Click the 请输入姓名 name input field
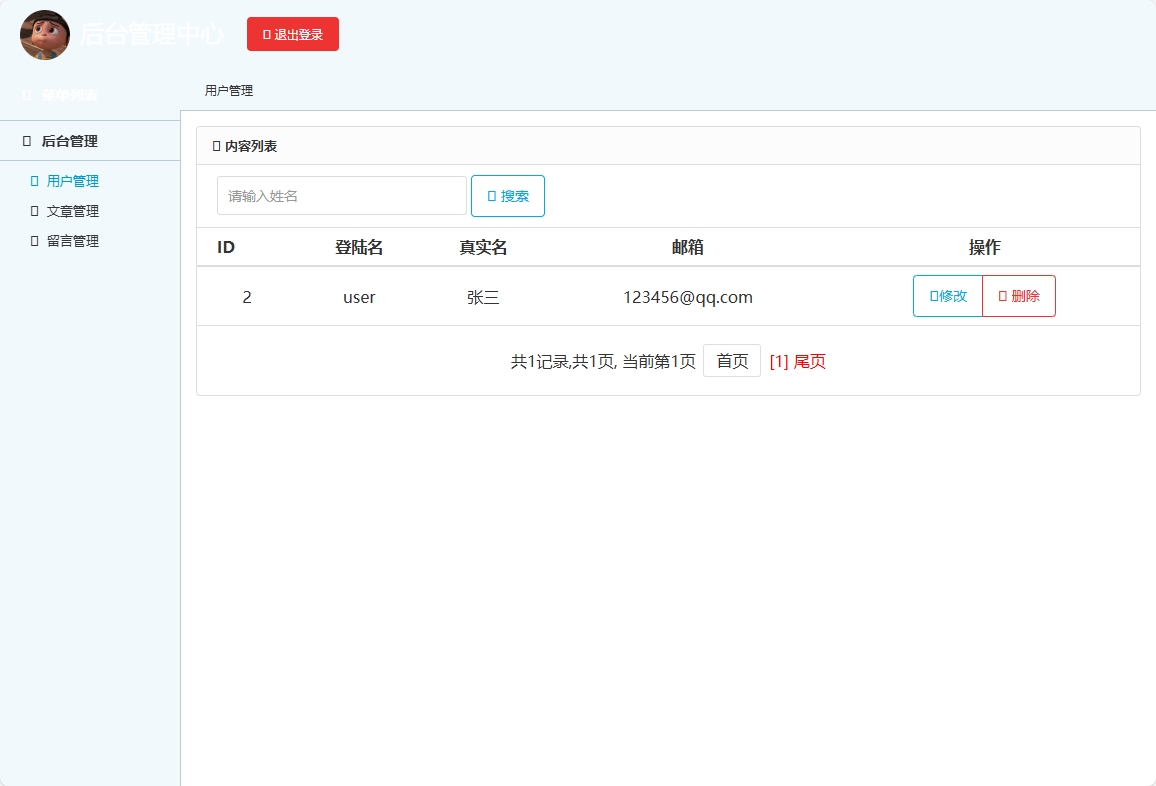This screenshot has width=1156, height=786. tap(342, 195)
